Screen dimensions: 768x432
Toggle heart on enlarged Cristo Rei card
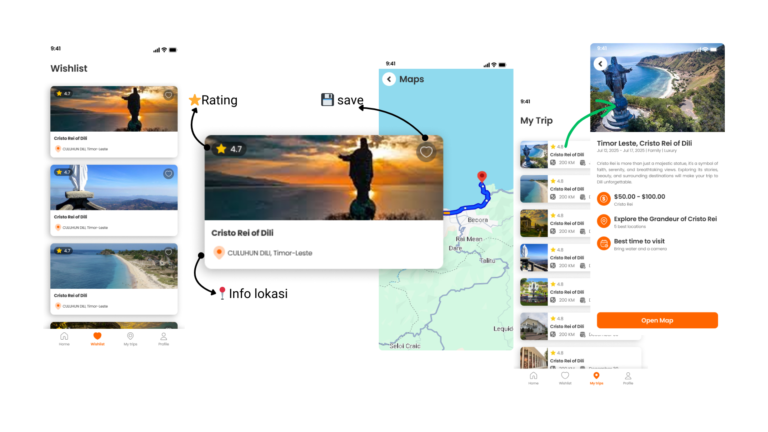point(426,152)
